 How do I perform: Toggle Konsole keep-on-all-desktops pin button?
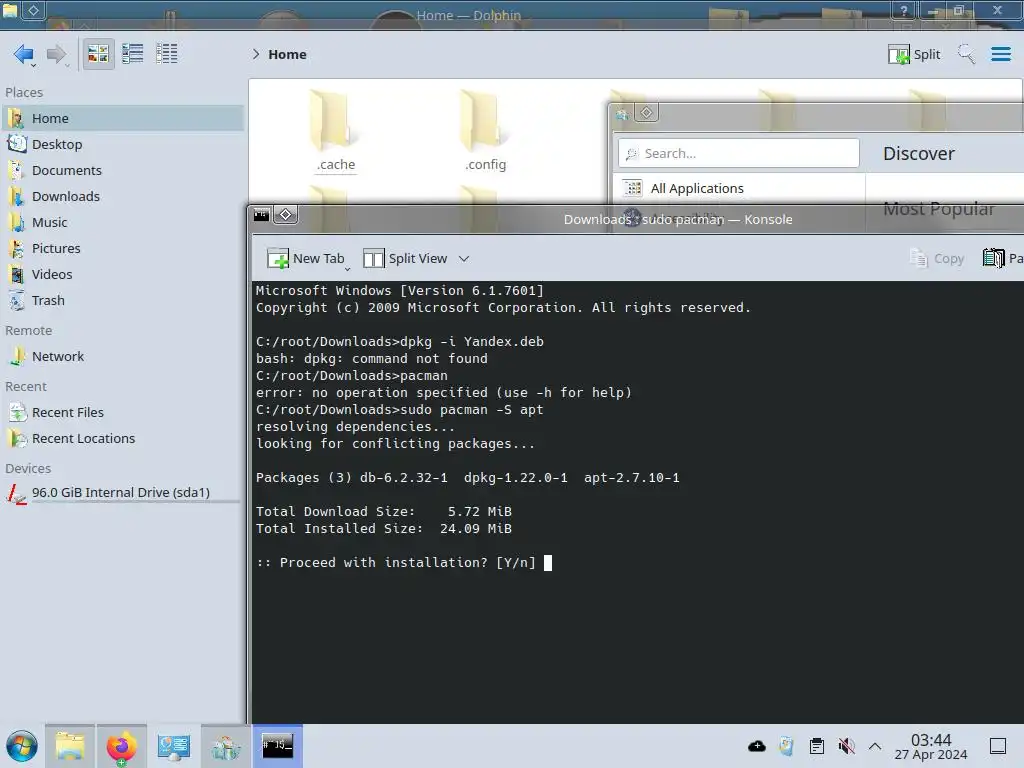(x=285, y=215)
